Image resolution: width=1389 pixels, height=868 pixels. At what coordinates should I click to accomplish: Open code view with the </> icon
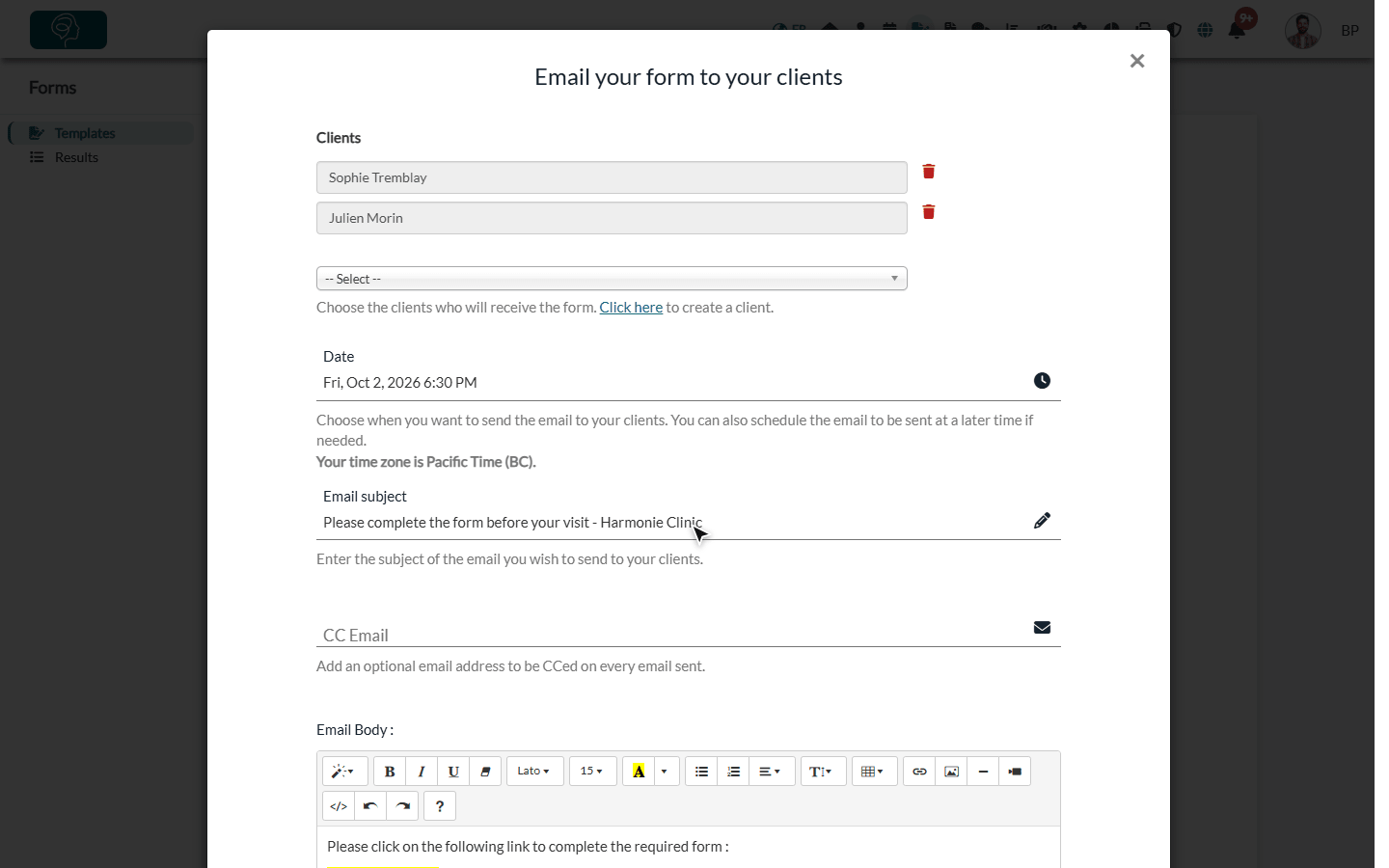339,806
